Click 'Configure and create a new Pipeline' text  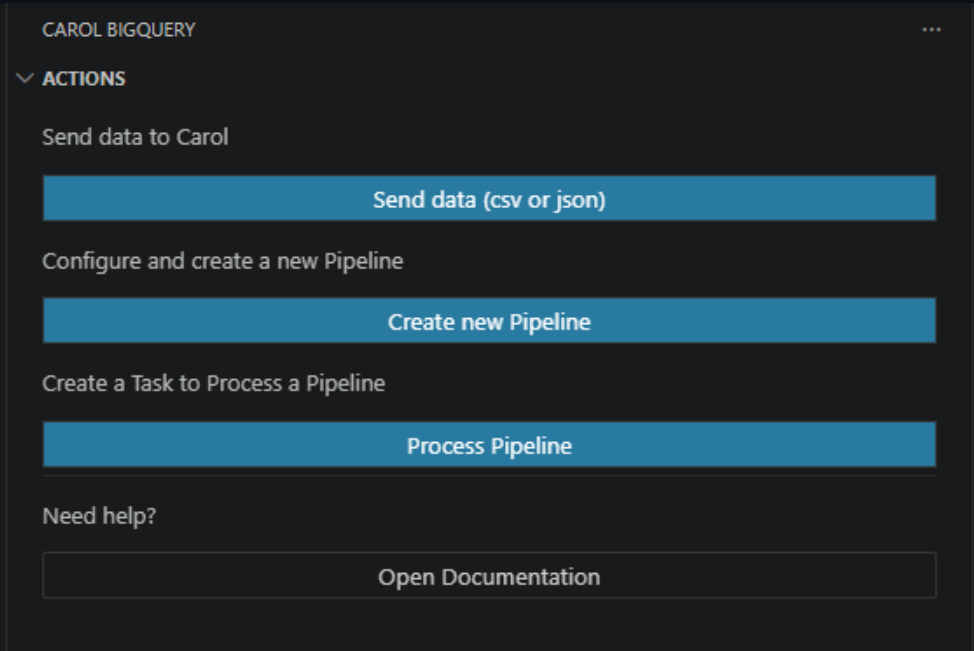[222, 262]
